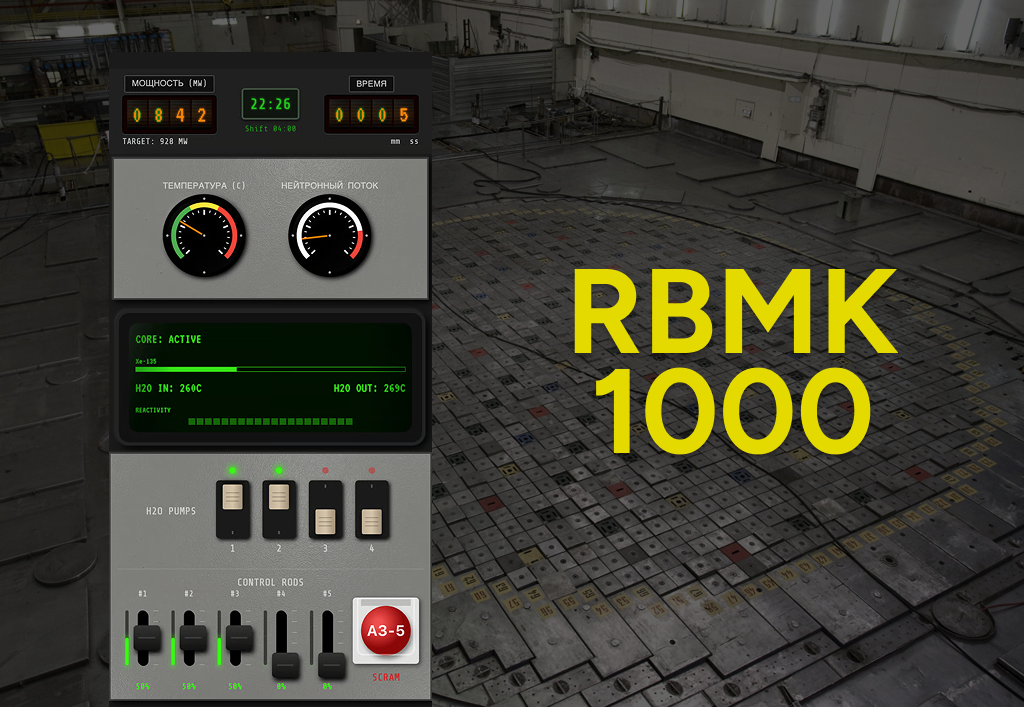This screenshot has width=1024, height=707.
Task: Click the neutron flux gauge dial
Action: click(x=330, y=235)
